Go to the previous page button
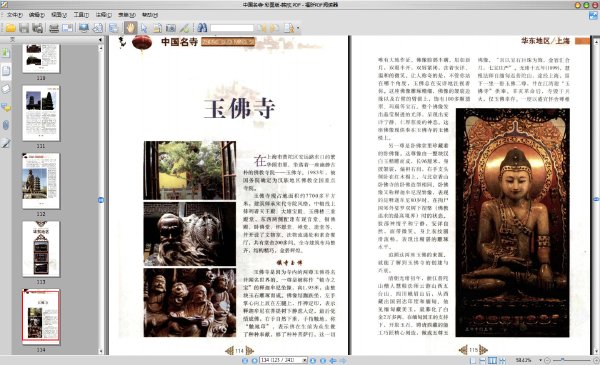This screenshot has width=600, height=365. (x=254, y=360)
